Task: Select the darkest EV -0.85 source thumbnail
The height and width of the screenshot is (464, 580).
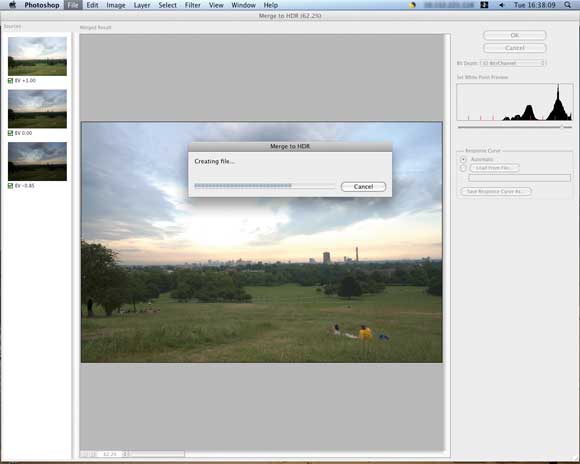Action: coord(37,161)
